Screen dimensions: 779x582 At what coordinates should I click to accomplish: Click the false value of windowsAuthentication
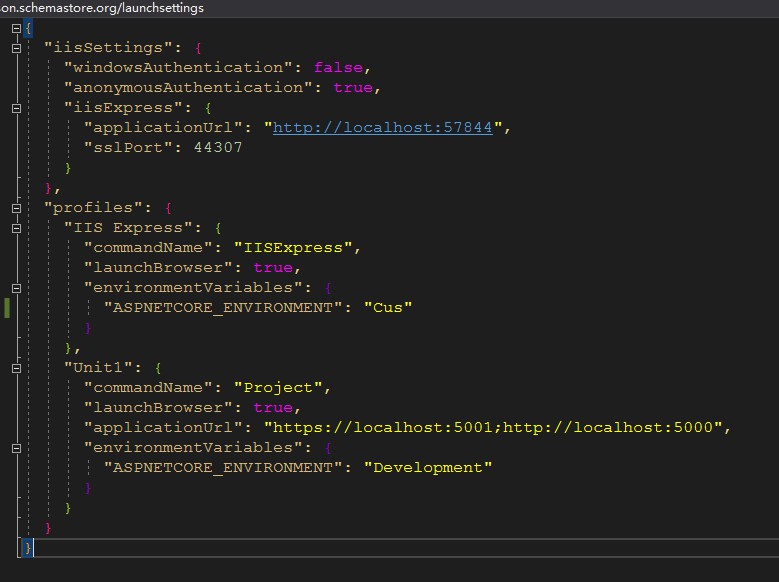338,68
